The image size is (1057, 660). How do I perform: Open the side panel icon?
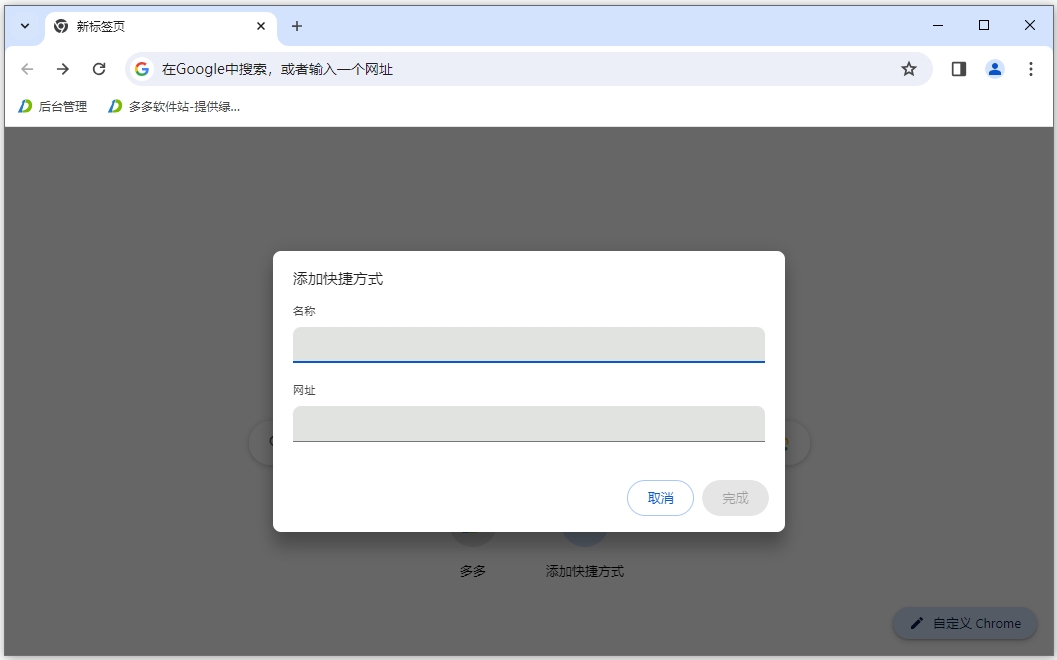point(957,68)
